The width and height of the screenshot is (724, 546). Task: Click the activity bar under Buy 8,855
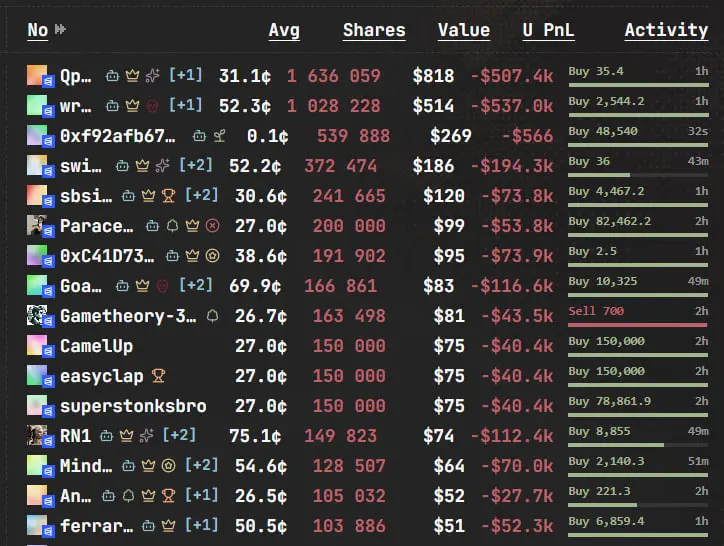pyautogui.click(x=638, y=445)
